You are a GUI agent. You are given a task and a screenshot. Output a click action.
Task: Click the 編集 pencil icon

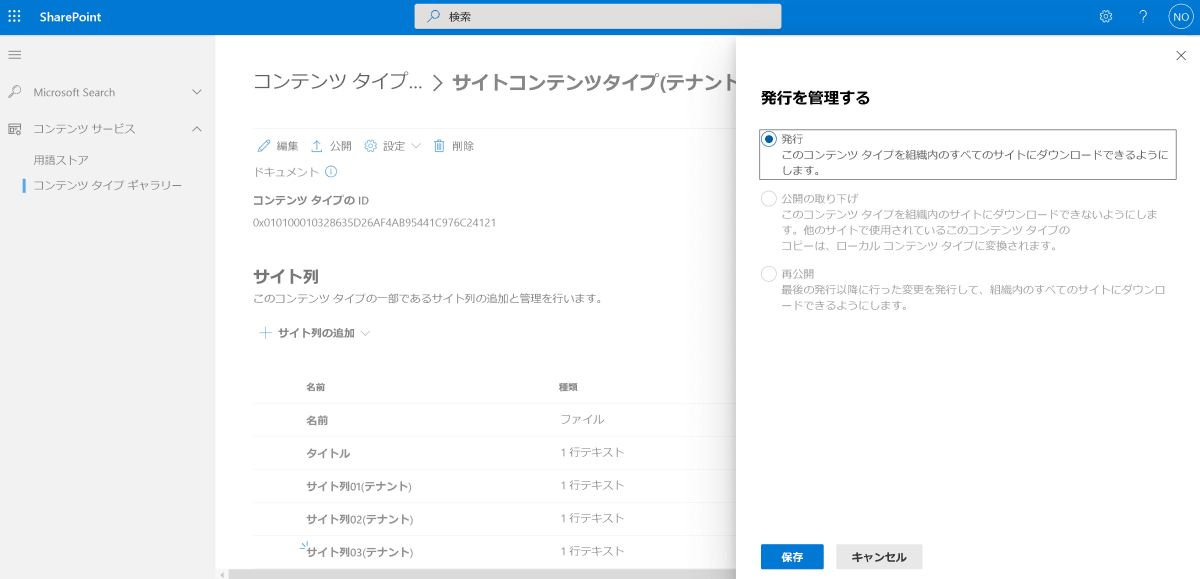[264, 146]
